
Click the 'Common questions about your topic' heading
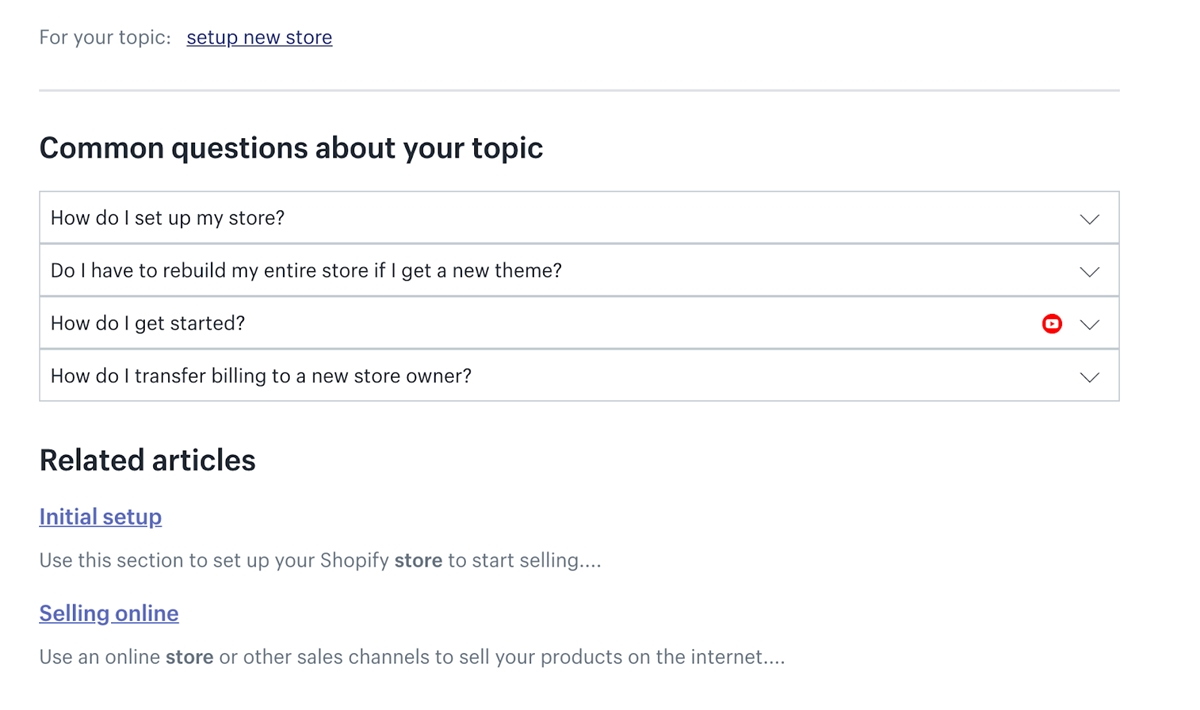[x=291, y=148]
